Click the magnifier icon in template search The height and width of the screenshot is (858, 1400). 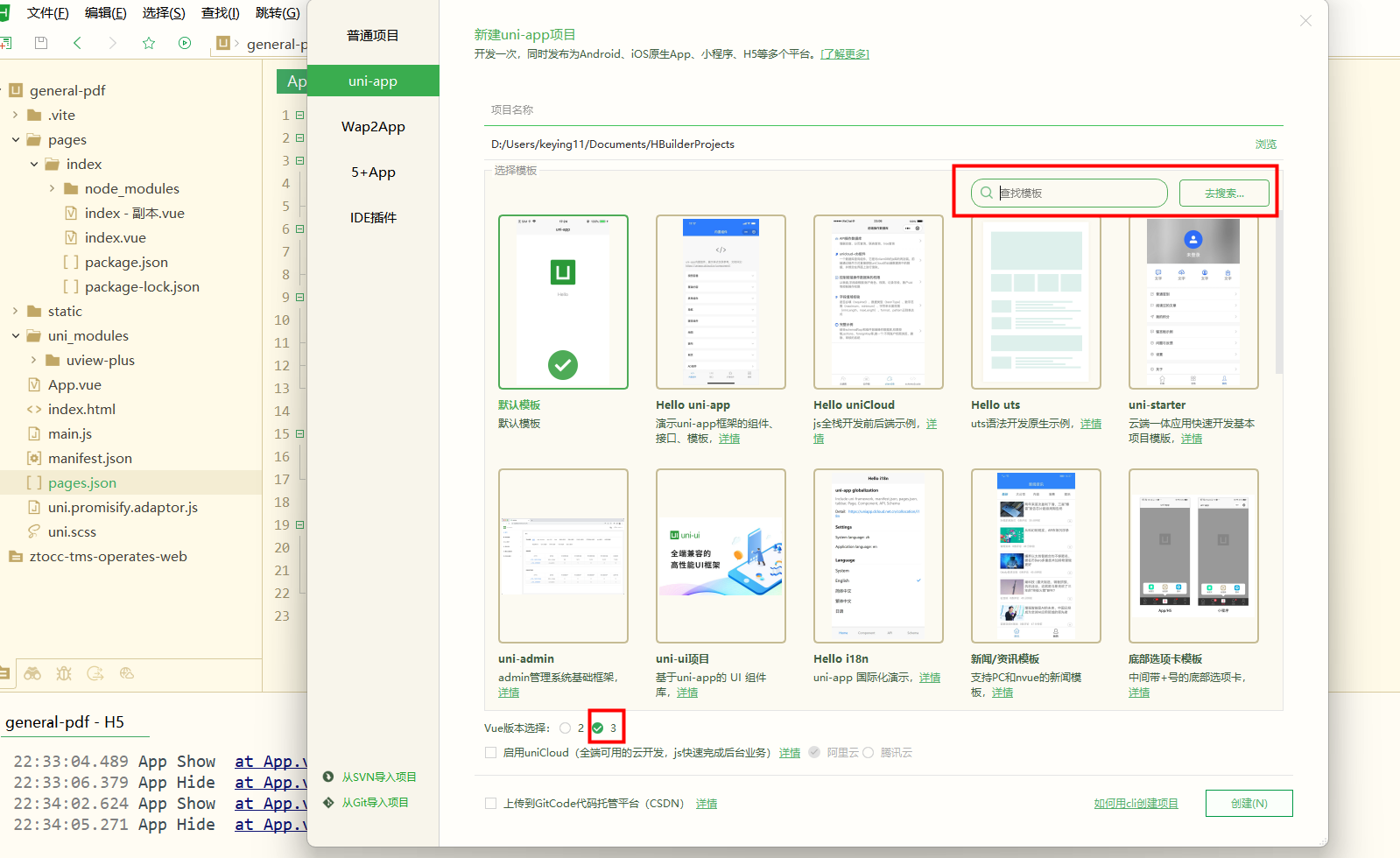(987, 193)
